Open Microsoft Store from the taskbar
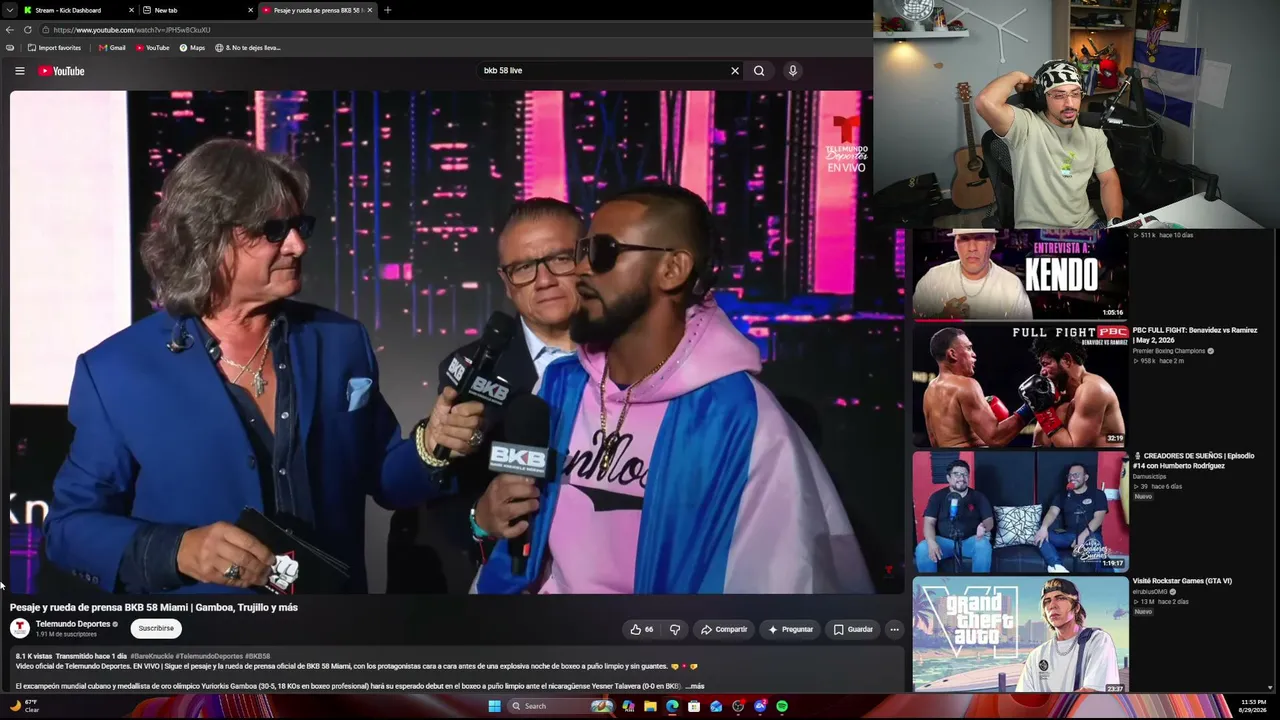1280x720 pixels. click(x=694, y=706)
